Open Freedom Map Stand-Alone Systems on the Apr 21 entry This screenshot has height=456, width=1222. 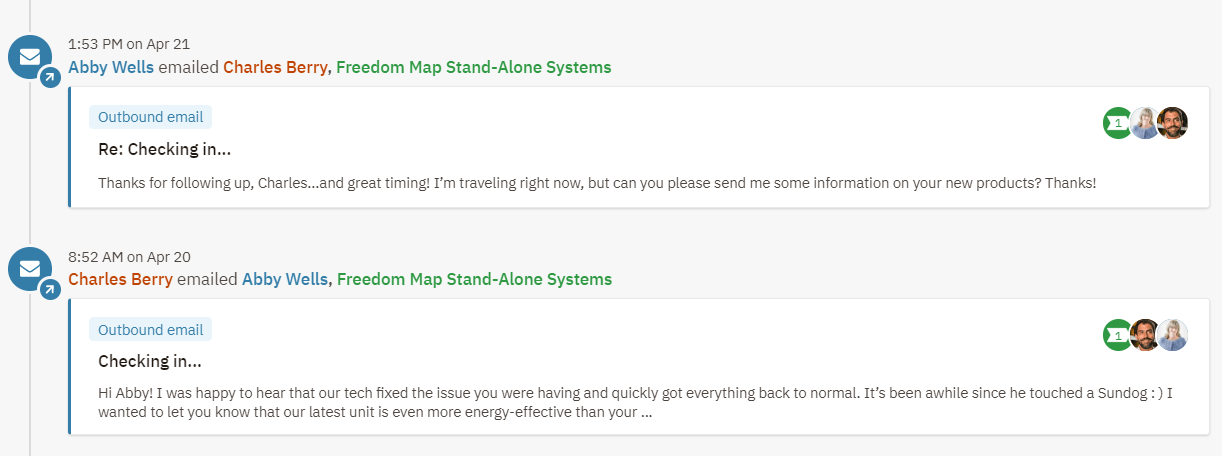point(473,68)
